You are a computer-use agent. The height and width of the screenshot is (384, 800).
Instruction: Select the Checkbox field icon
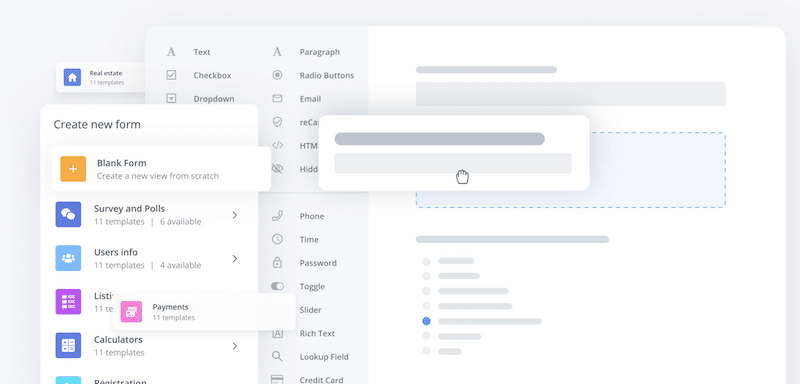[x=171, y=75]
